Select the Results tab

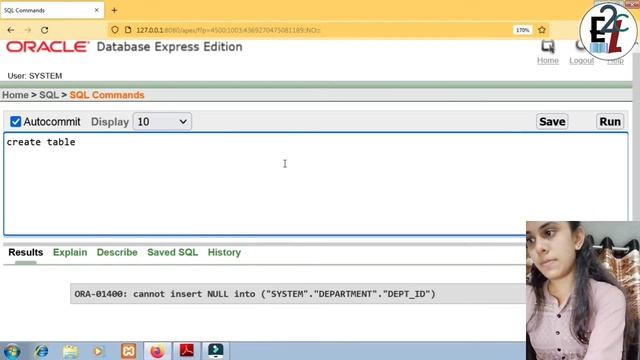[x=26, y=252]
